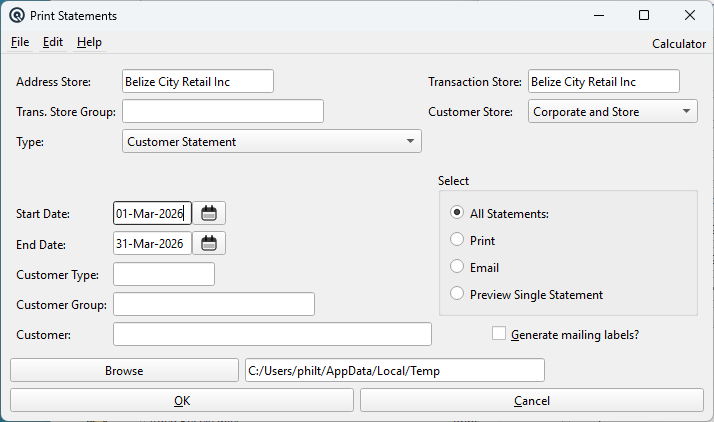714x422 pixels.
Task: Confirm with the OK button
Action: (x=182, y=400)
